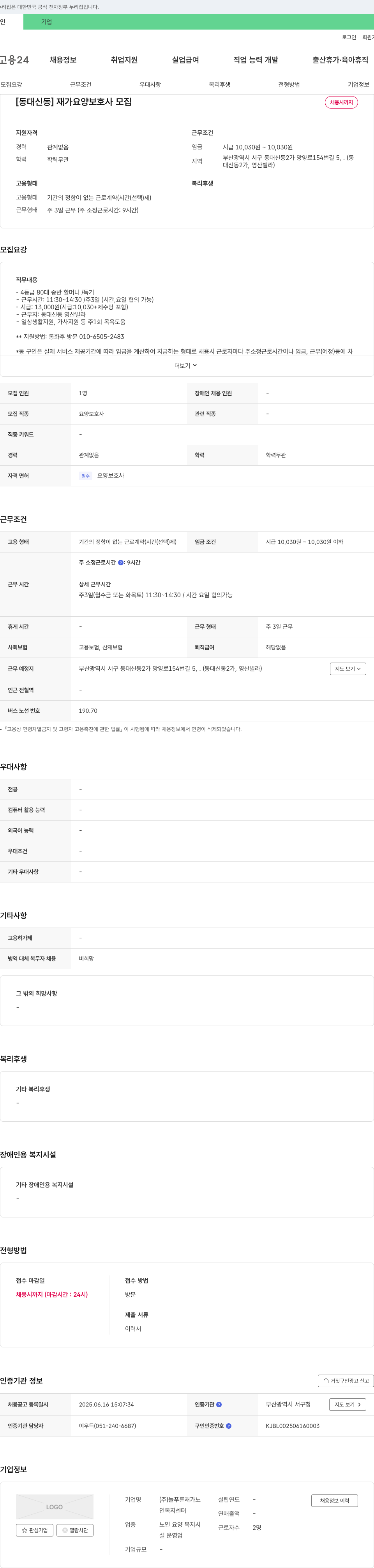Expand job description with 더보기
This screenshot has width=374, height=1568.
pos(186,366)
